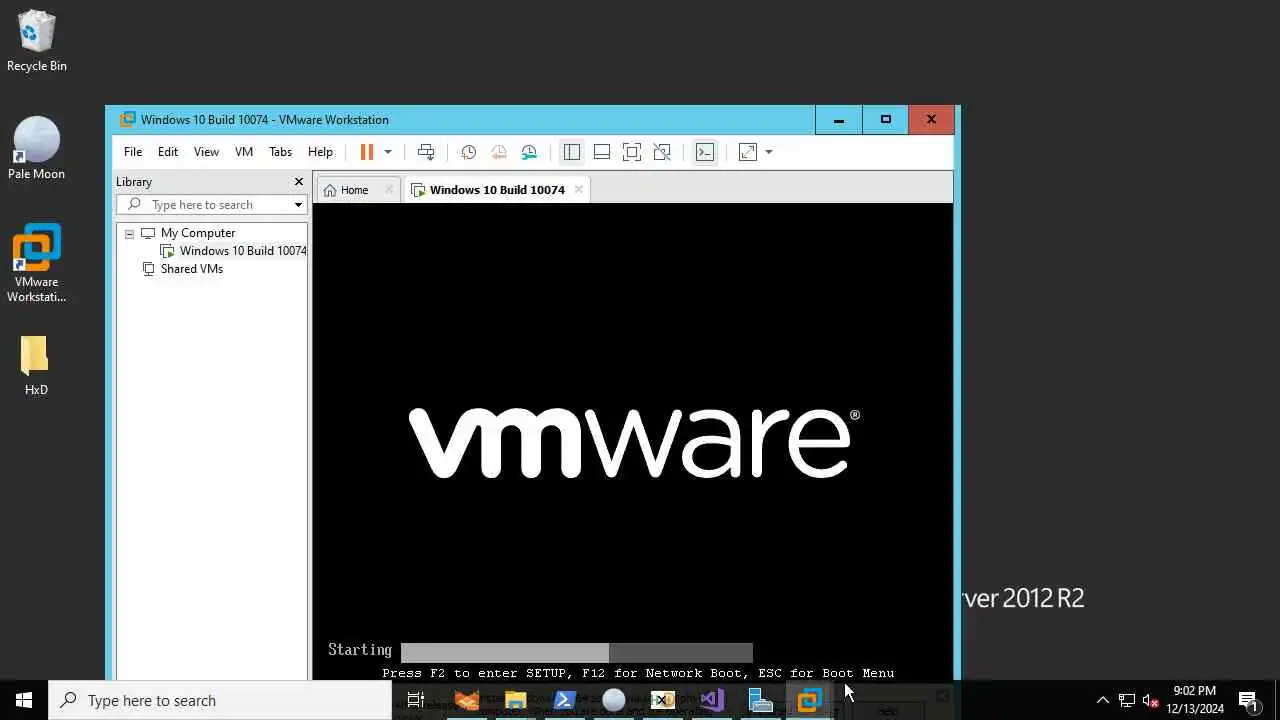Open HxD from the taskbar
This screenshot has height=720, width=1280.
(662, 700)
